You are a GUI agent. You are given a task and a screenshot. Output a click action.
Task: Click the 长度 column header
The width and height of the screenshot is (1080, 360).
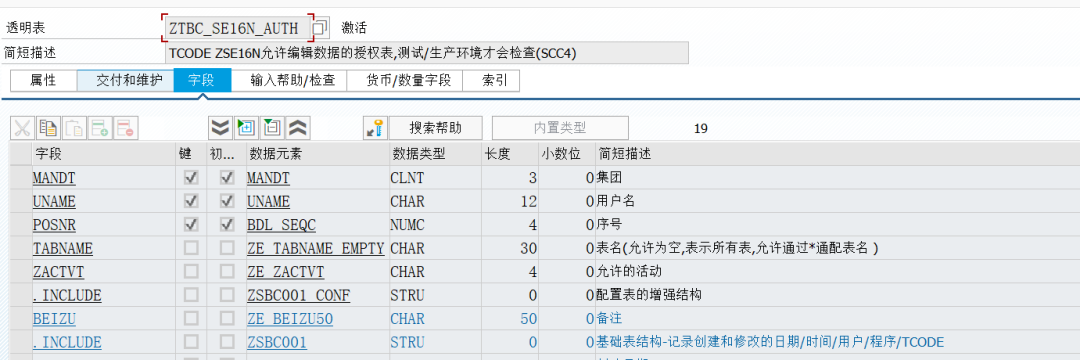pyautogui.click(x=510, y=154)
